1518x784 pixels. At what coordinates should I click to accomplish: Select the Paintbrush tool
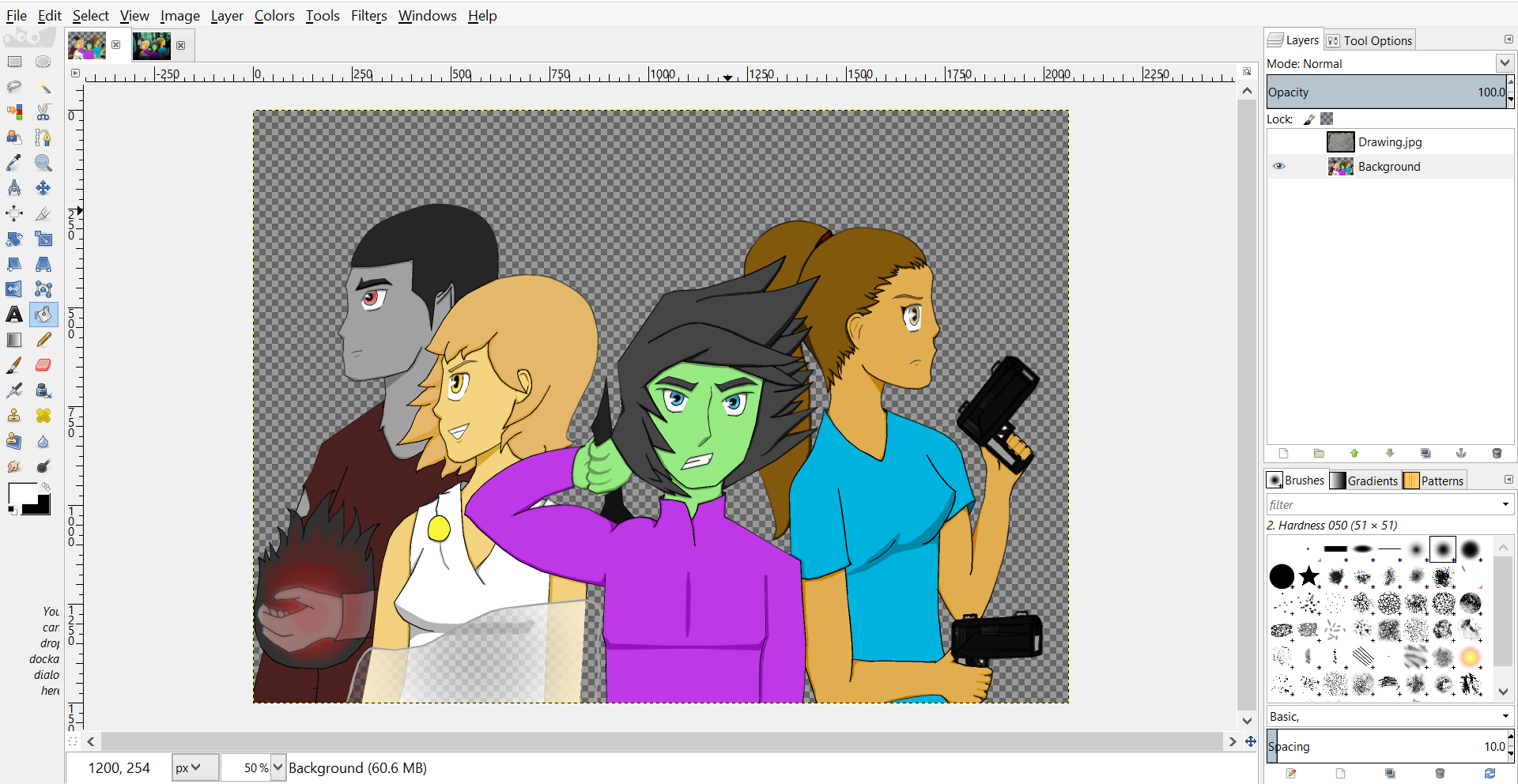(x=14, y=365)
